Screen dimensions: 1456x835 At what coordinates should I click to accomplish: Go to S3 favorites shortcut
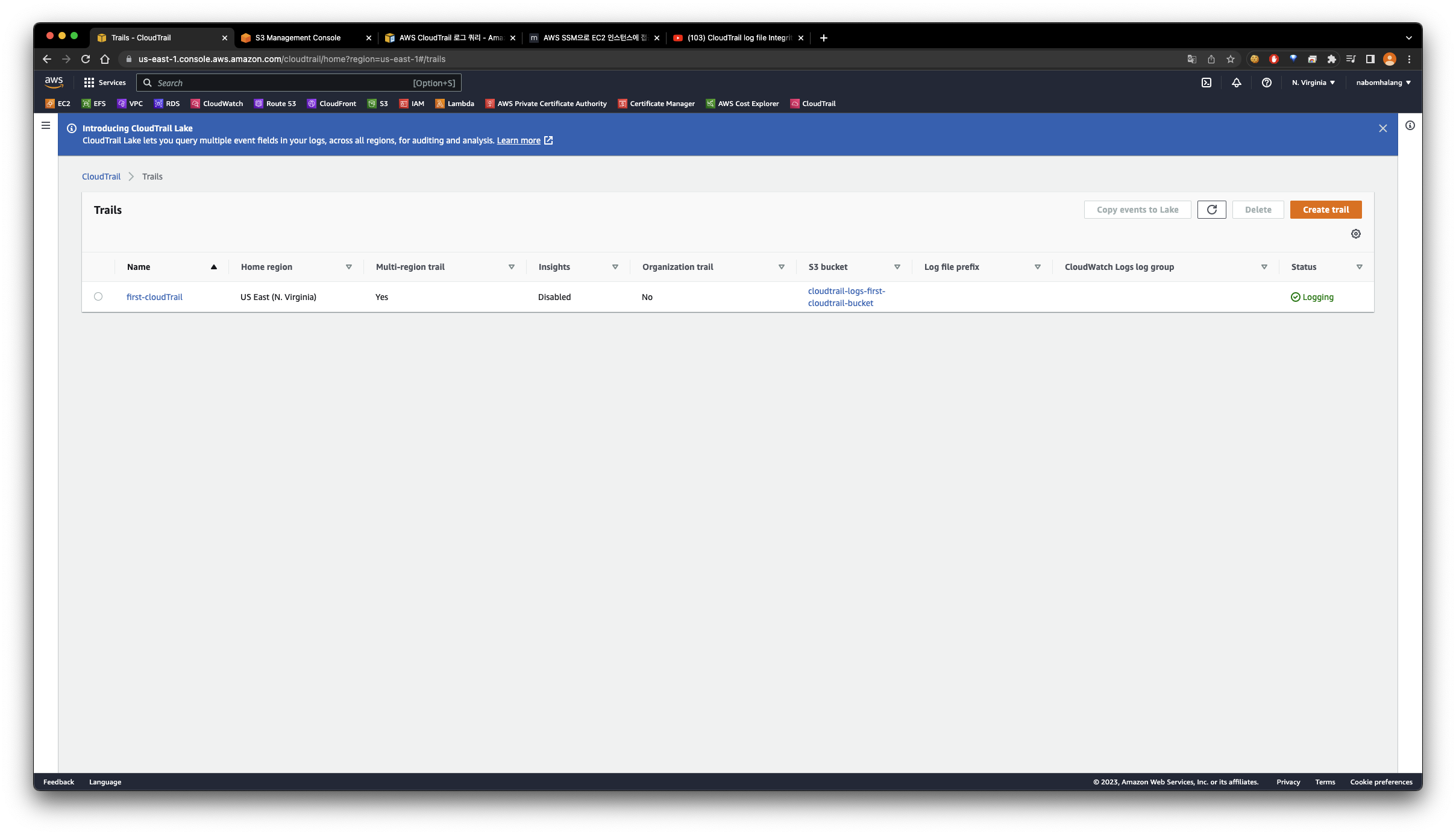[378, 104]
